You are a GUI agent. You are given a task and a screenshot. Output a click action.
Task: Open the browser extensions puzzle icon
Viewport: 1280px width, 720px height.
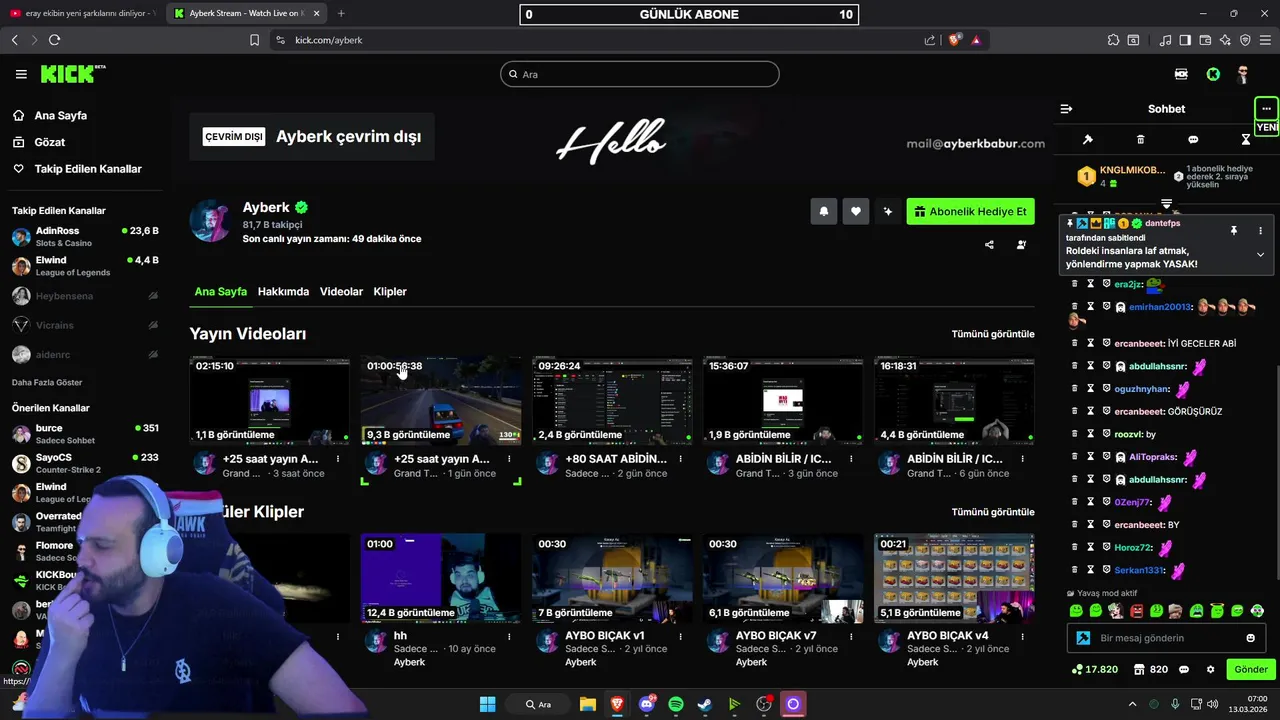tap(1113, 40)
